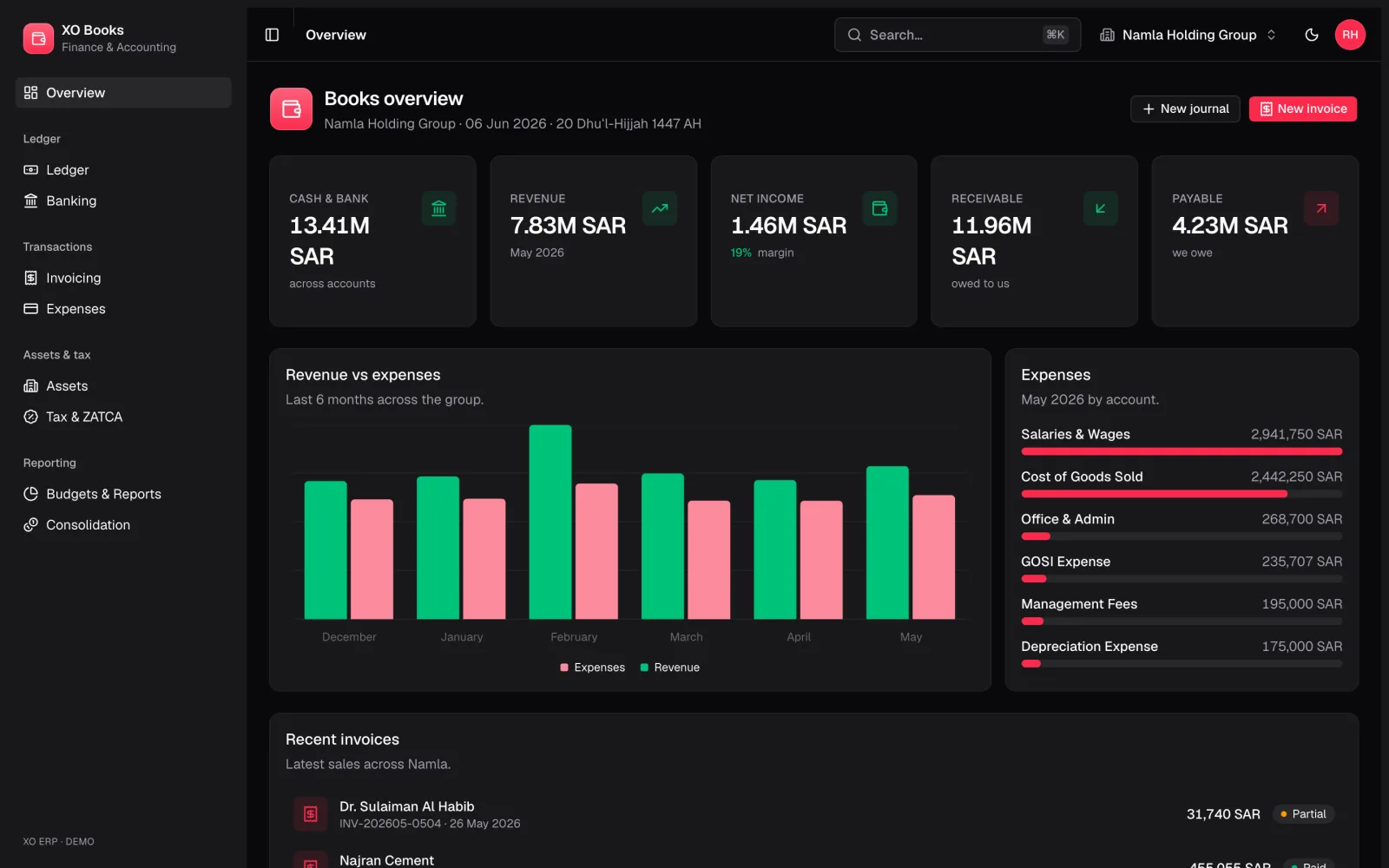Open Assets in the sidebar
This screenshot has width=1389, height=868.
pos(123,386)
